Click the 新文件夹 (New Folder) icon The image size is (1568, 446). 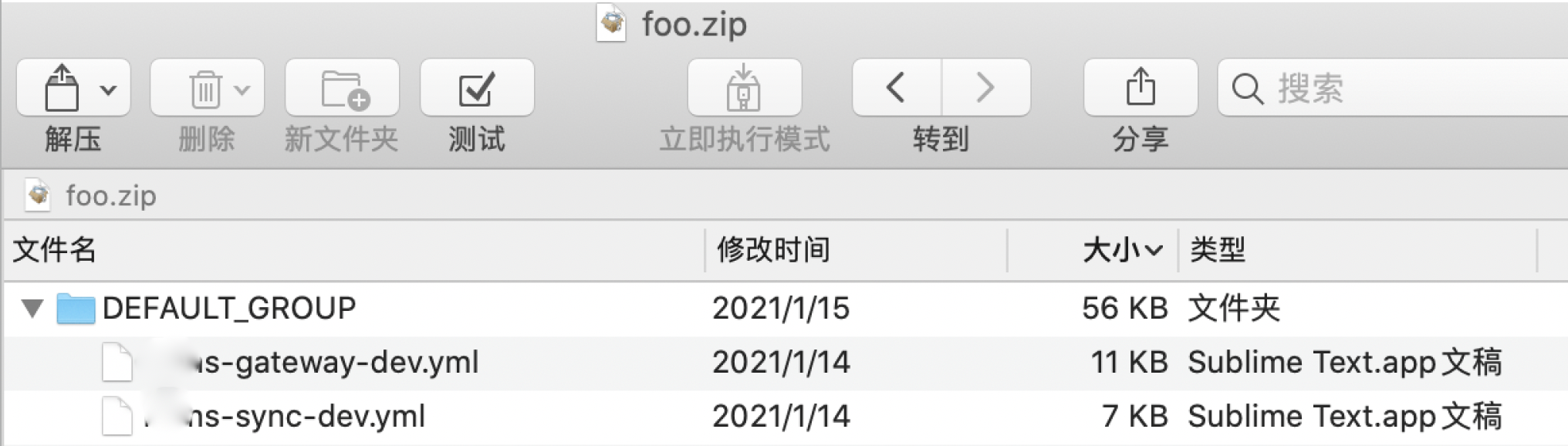(342, 87)
